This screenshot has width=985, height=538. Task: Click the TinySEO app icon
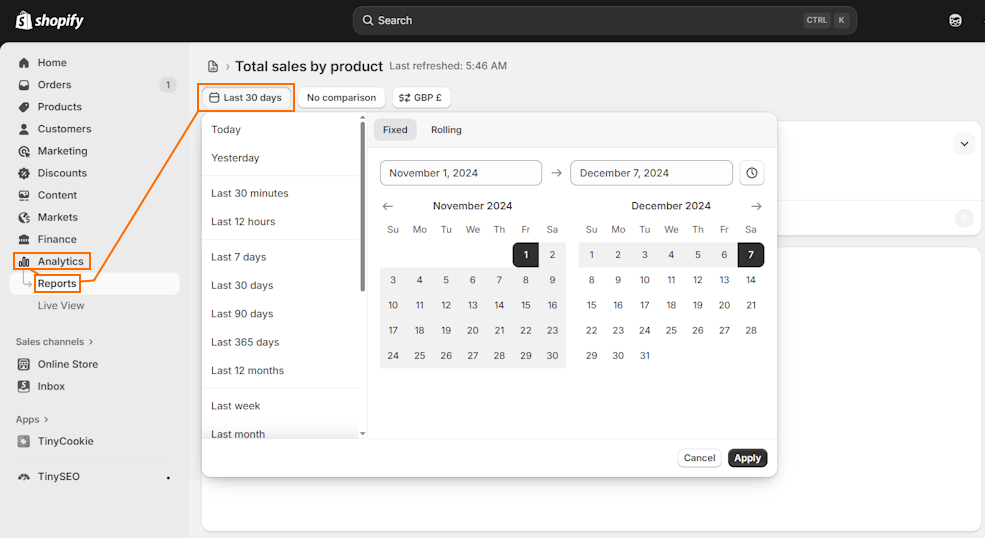(x=24, y=477)
